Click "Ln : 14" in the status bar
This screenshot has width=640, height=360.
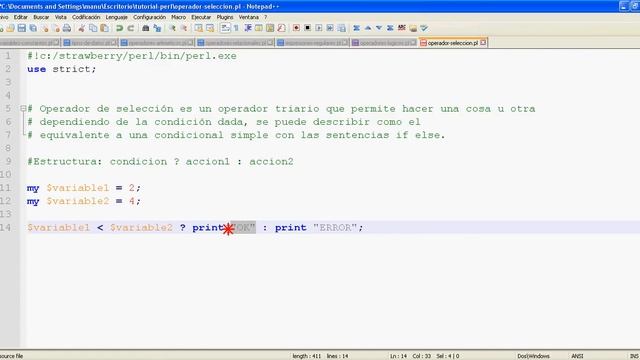tap(398, 356)
